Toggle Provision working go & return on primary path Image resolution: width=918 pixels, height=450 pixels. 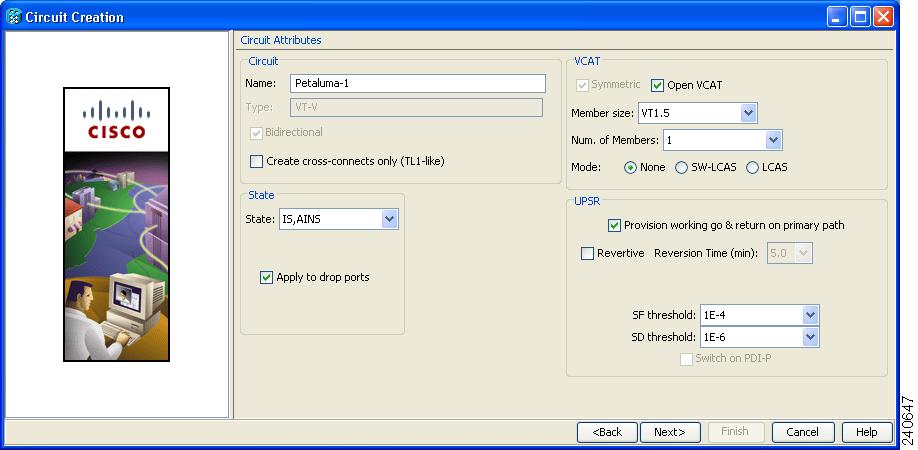click(x=614, y=225)
